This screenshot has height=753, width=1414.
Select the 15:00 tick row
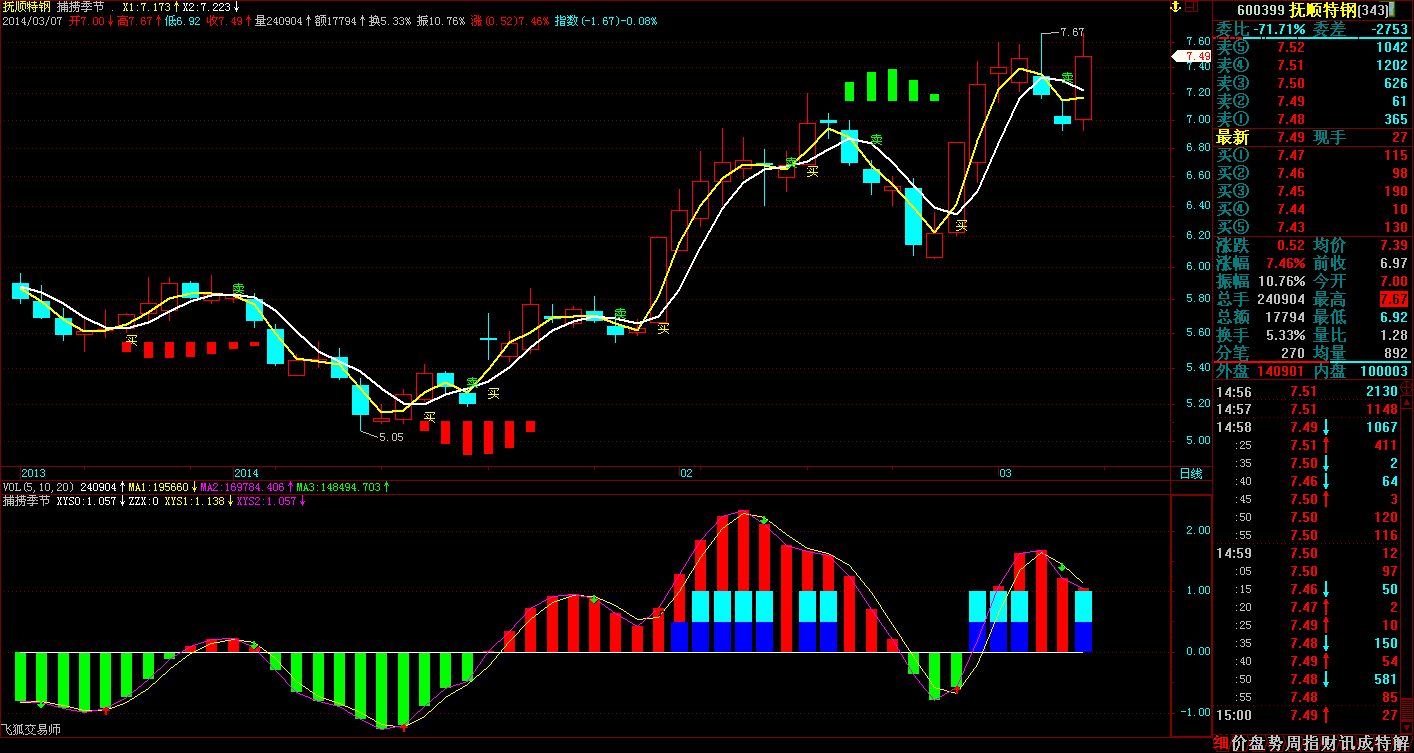coord(1306,715)
